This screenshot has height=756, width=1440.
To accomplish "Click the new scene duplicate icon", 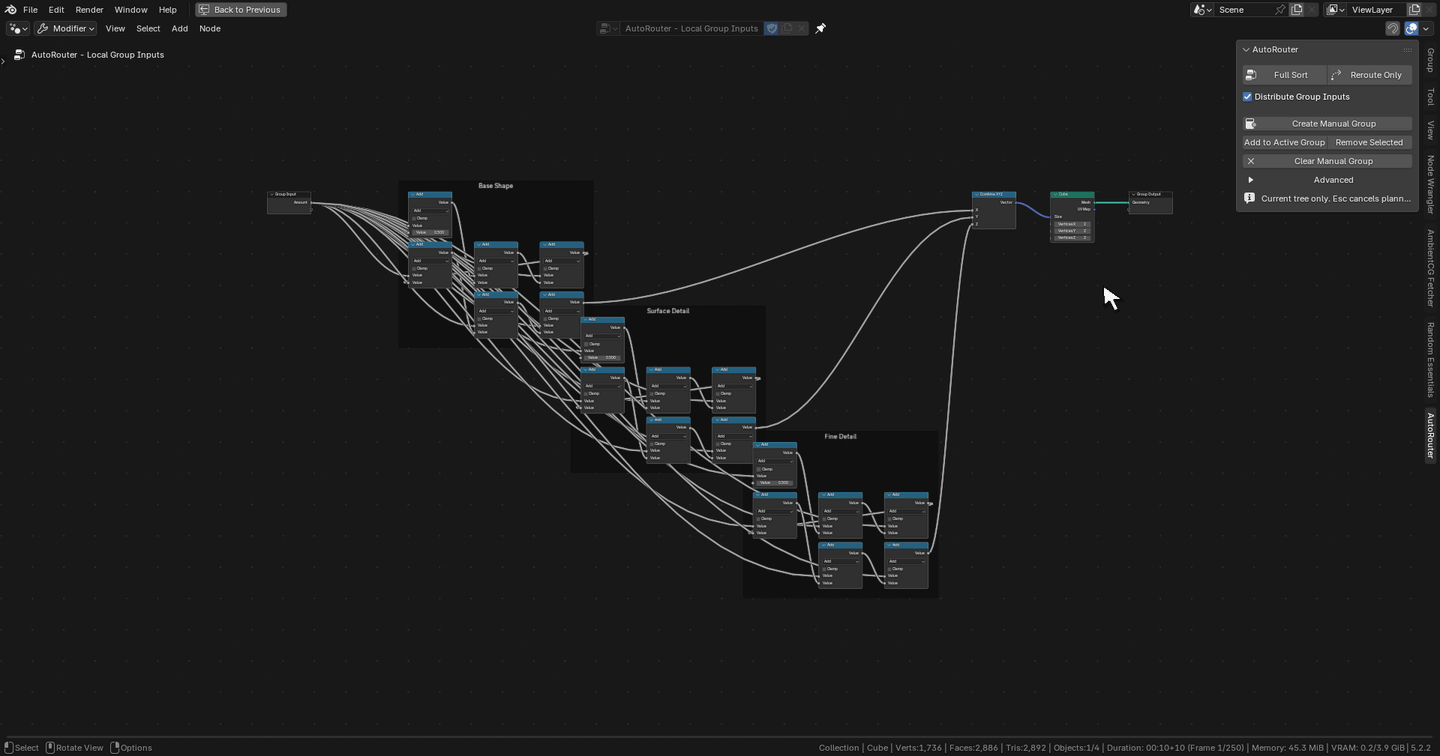I will (1296, 9).
